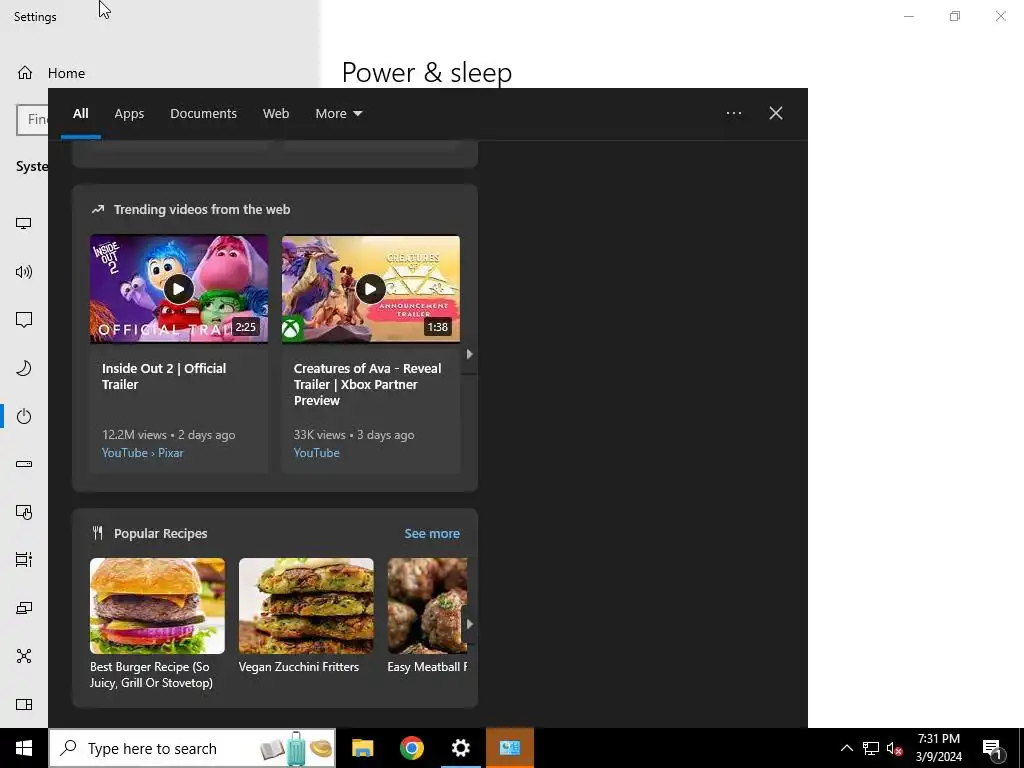Switch to Settings app on taskbar
Viewport: 1024px width, 768px height.
[460, 748]
